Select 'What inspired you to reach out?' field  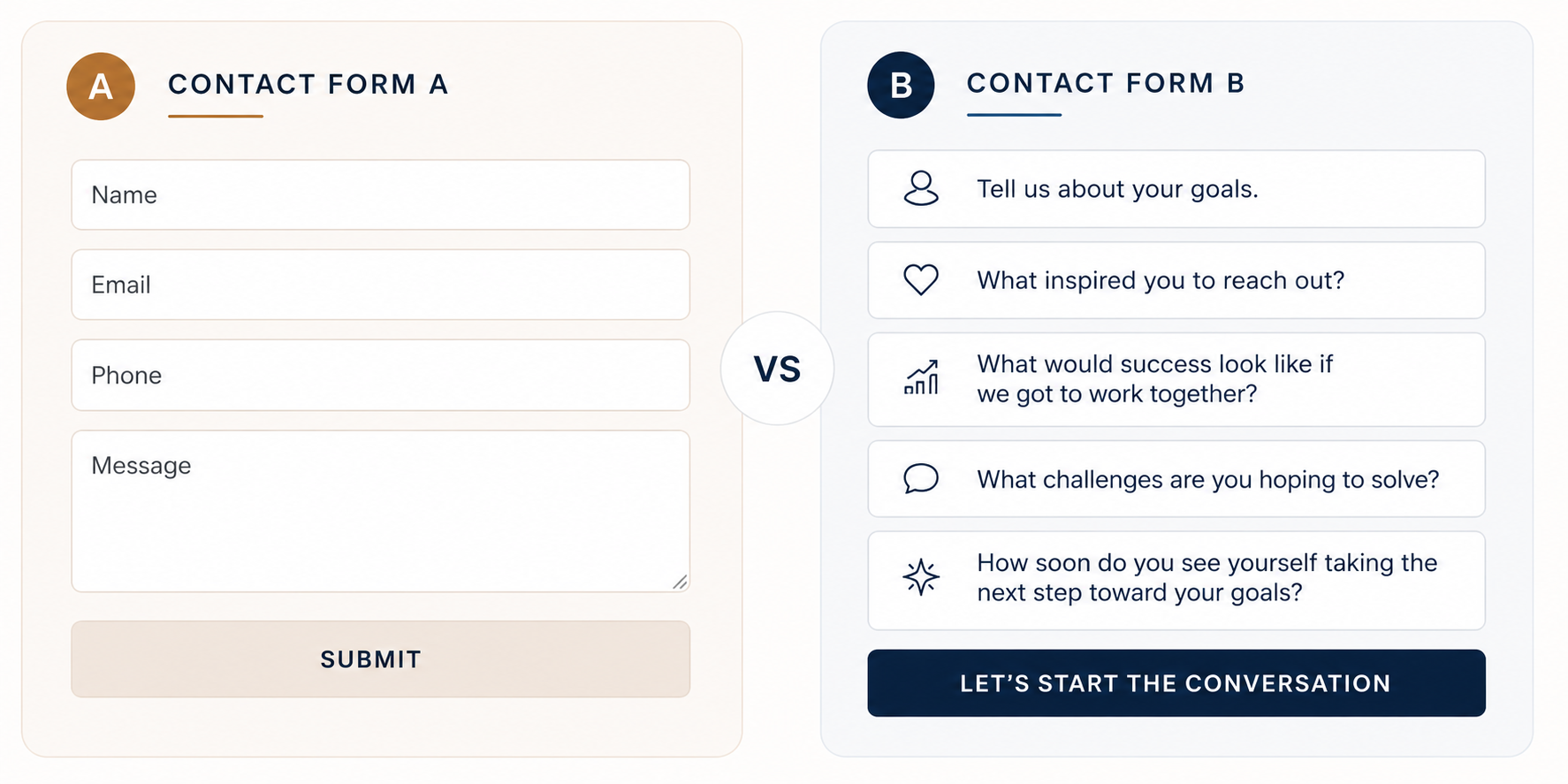pos(1176,280)
